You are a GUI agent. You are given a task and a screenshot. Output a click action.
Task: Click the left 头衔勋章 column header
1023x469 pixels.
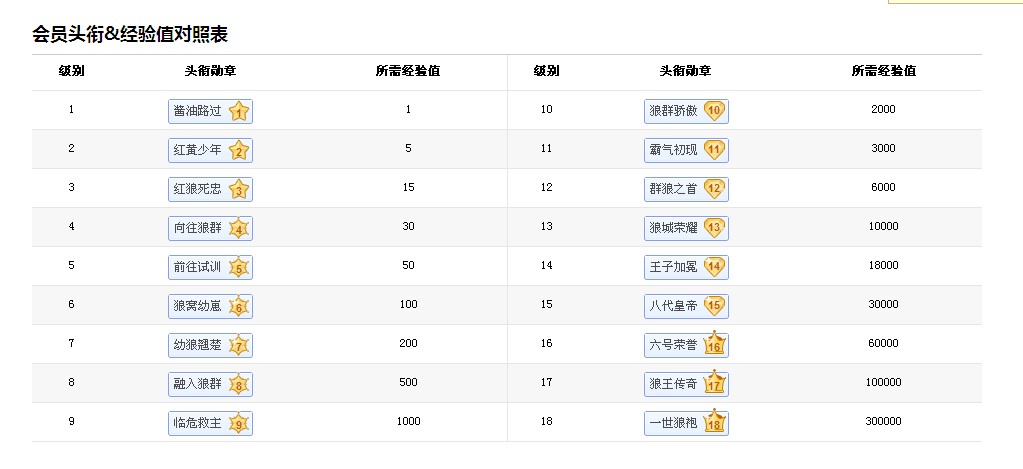coord(210,71)
